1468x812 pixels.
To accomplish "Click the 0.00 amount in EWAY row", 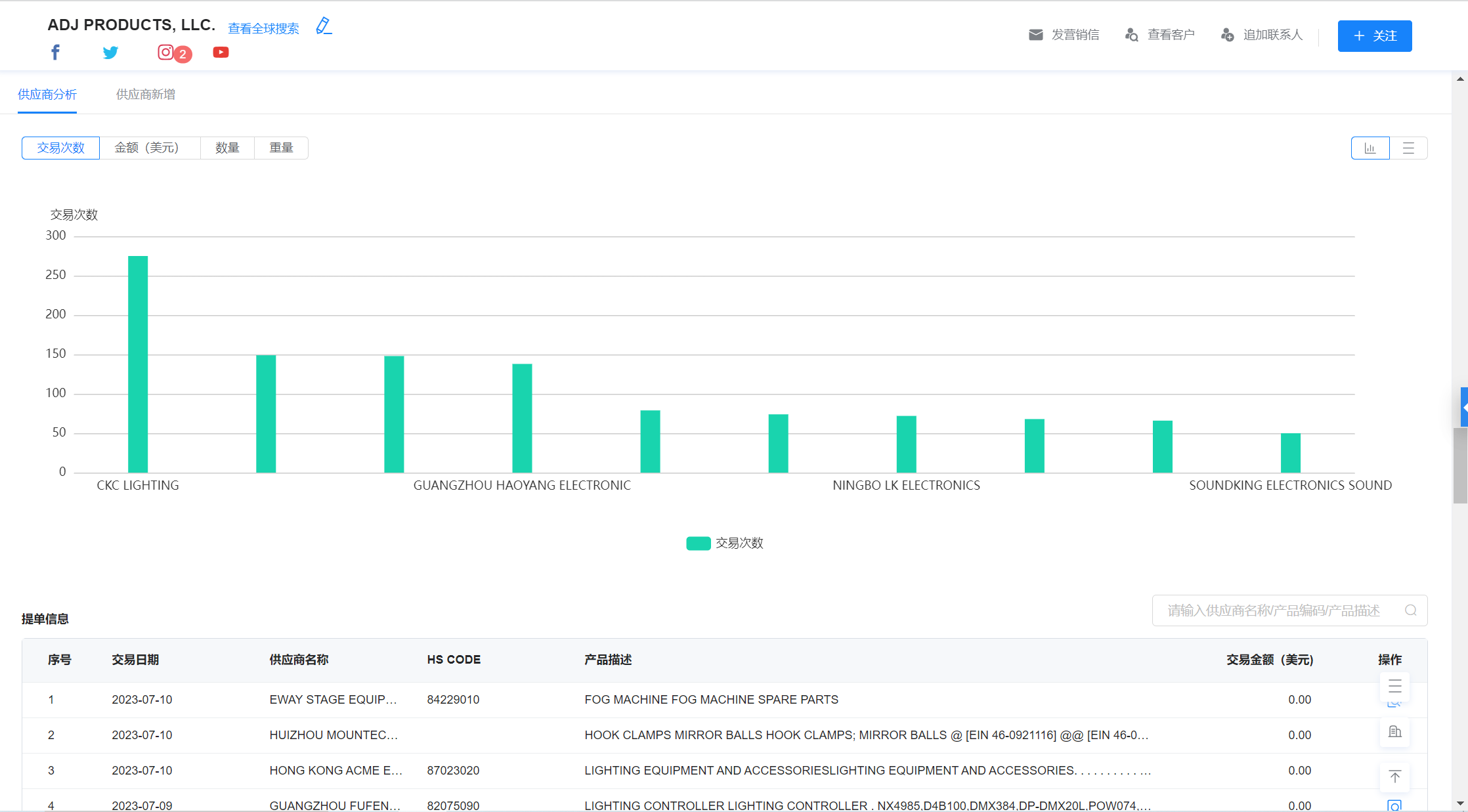I will [1299, 700].
